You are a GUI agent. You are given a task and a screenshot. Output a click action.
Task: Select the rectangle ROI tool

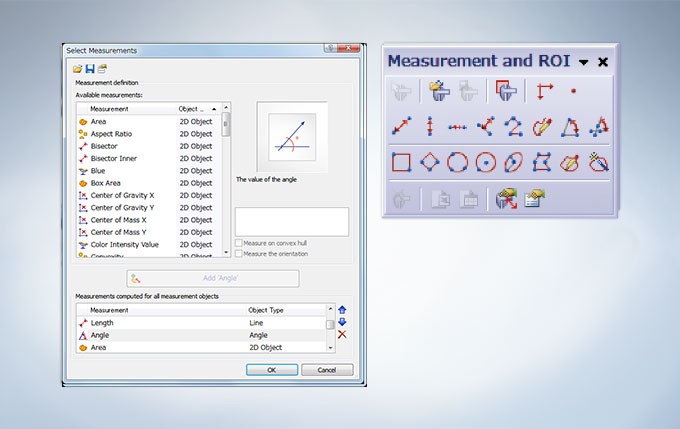click(x=401, y=161)
